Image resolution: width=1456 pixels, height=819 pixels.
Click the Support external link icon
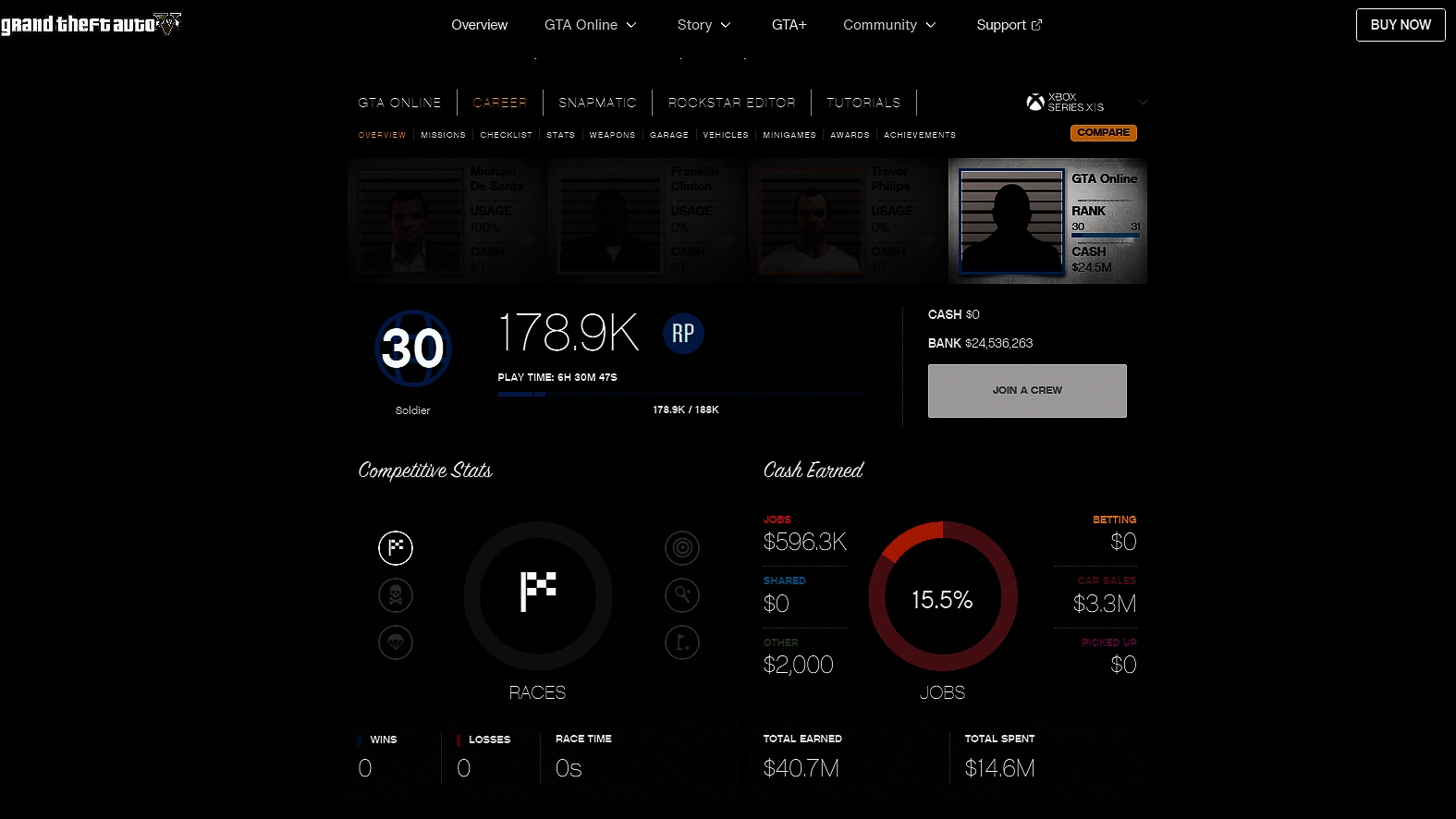click(1036, 25)
